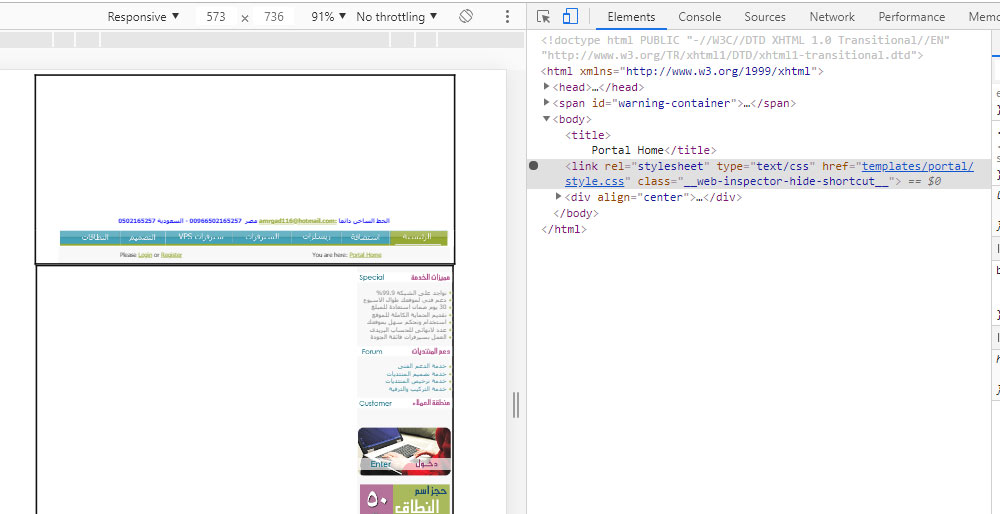
Task: Toggle the device toolbar icon
Action: coord(570,17)
